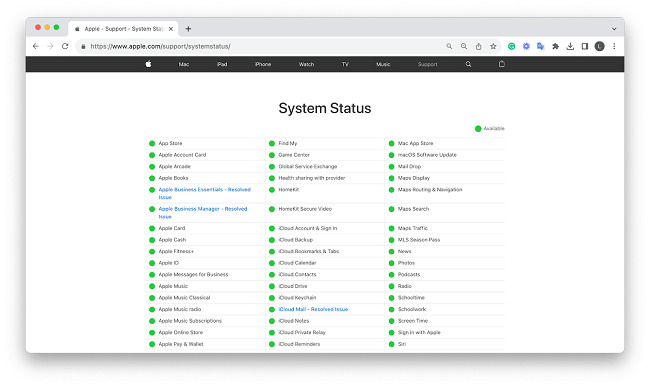Select the Apple Pay & Wallet row

tap(205, 344)
